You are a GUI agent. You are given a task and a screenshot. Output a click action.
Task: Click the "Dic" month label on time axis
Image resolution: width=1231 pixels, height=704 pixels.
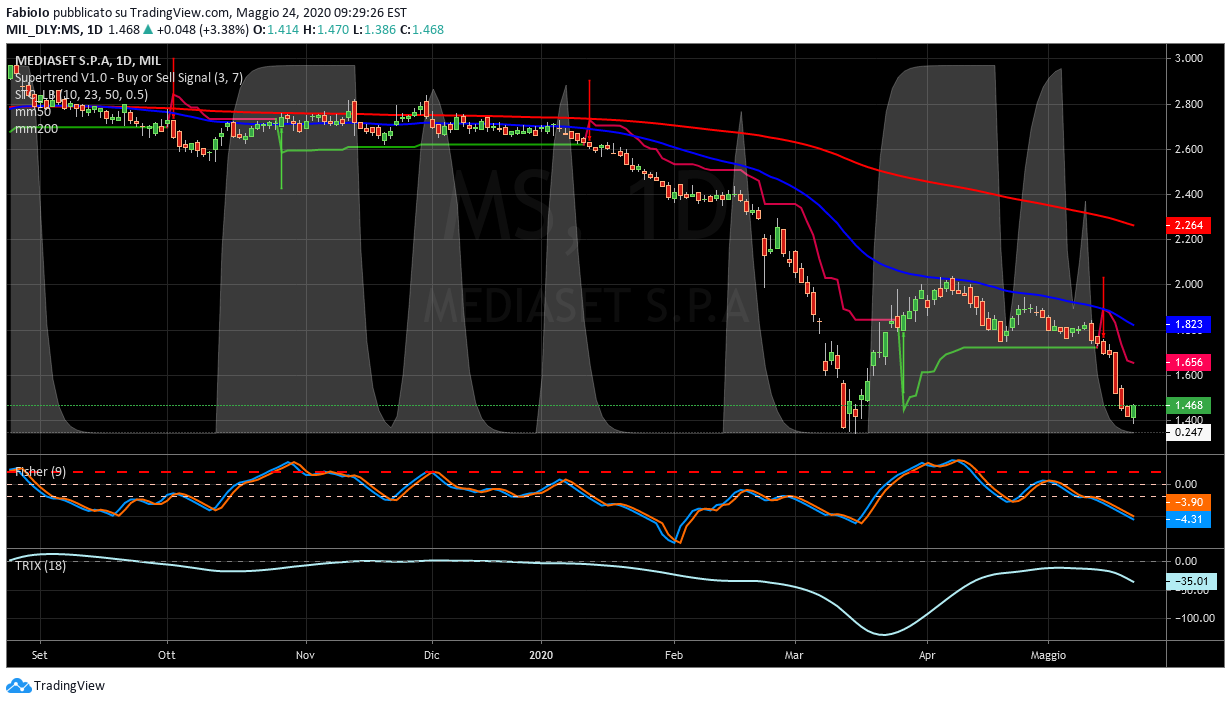pyautogui.click(x=432, y=656)
